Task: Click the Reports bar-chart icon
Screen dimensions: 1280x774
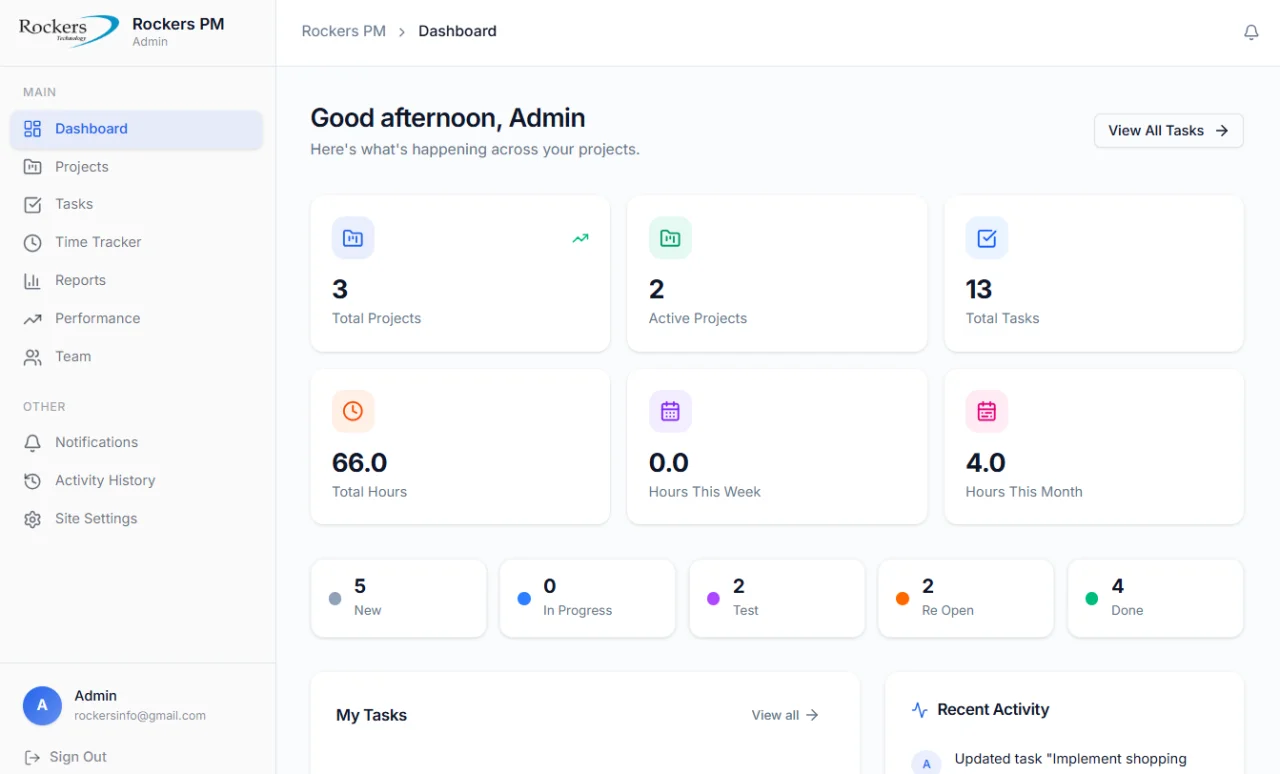Action: (x=33, y=281)
